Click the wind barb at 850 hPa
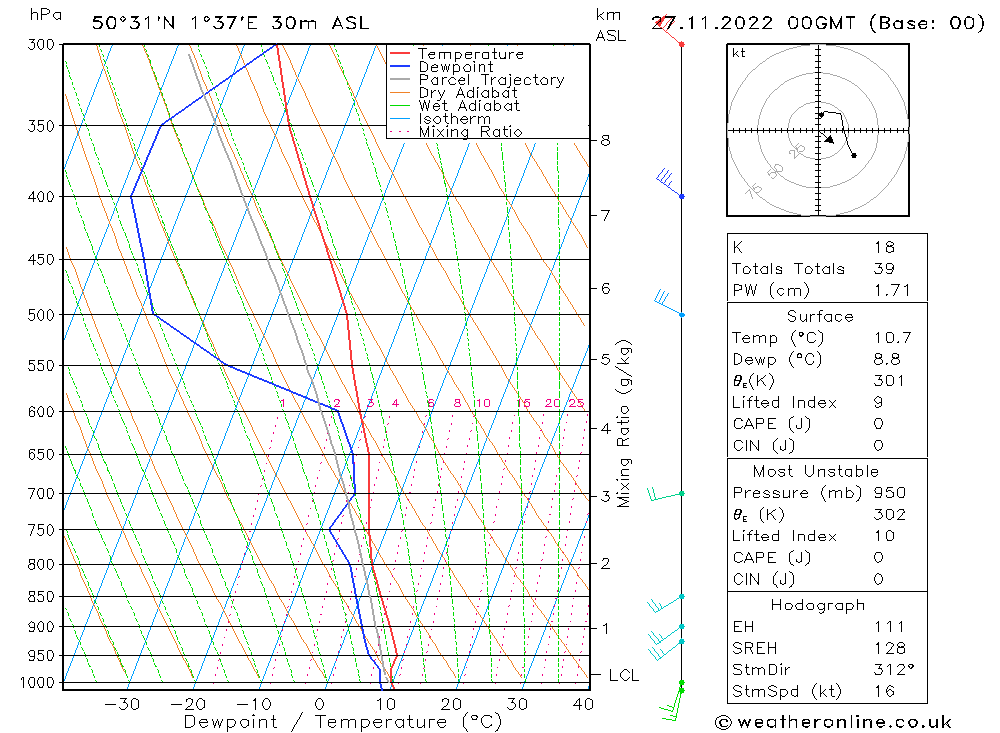 [x=666, y=603]
